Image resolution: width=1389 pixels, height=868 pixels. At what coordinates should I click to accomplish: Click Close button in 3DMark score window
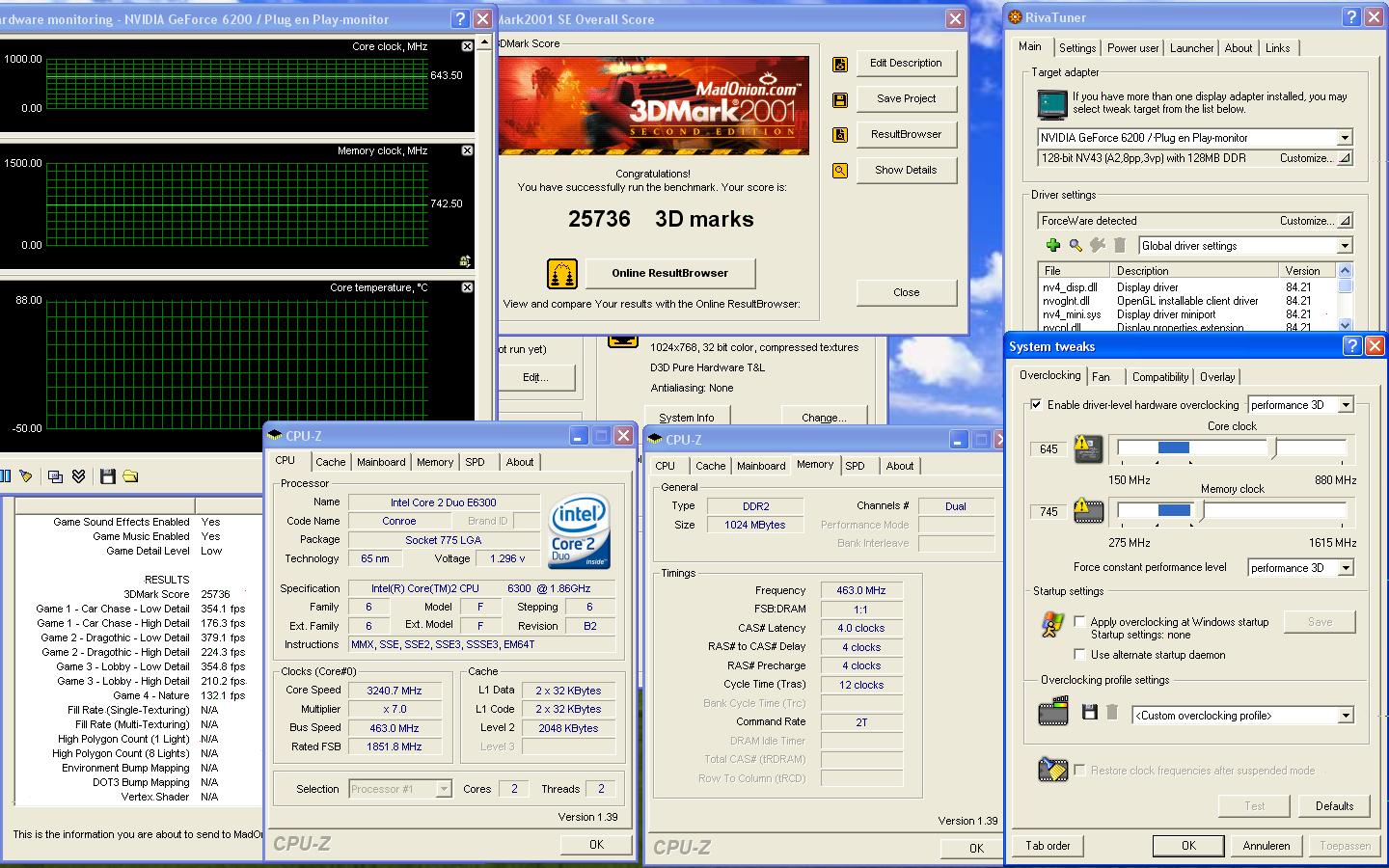[x=906, y=292]
